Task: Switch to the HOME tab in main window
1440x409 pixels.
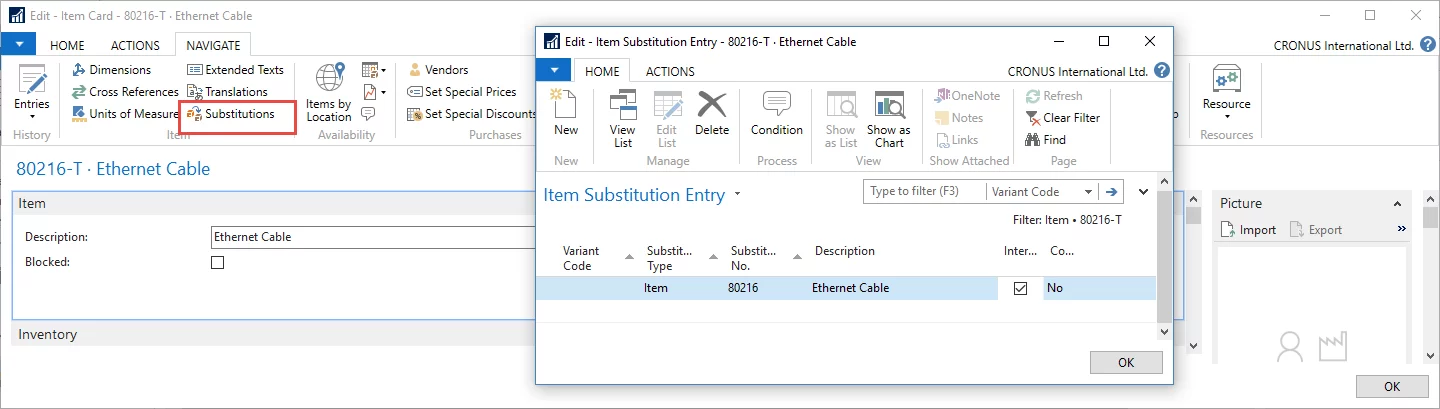Action: (67, 45)
